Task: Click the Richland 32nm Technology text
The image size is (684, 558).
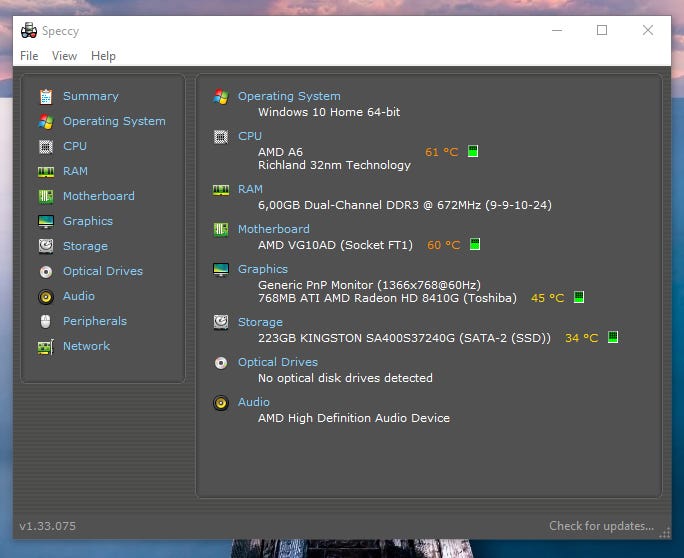Action: point(335,165)
